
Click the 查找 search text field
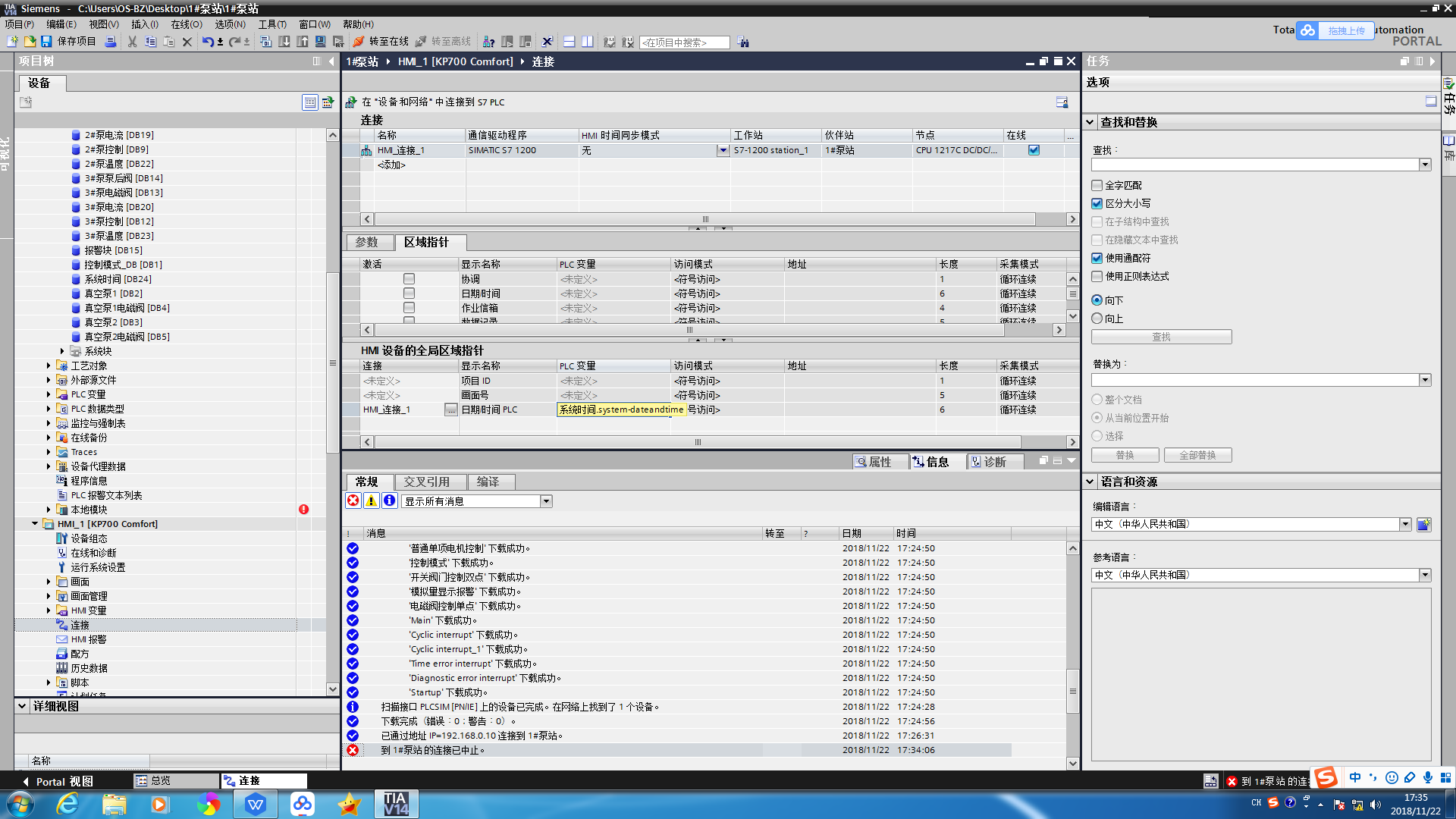(1255, 165)
